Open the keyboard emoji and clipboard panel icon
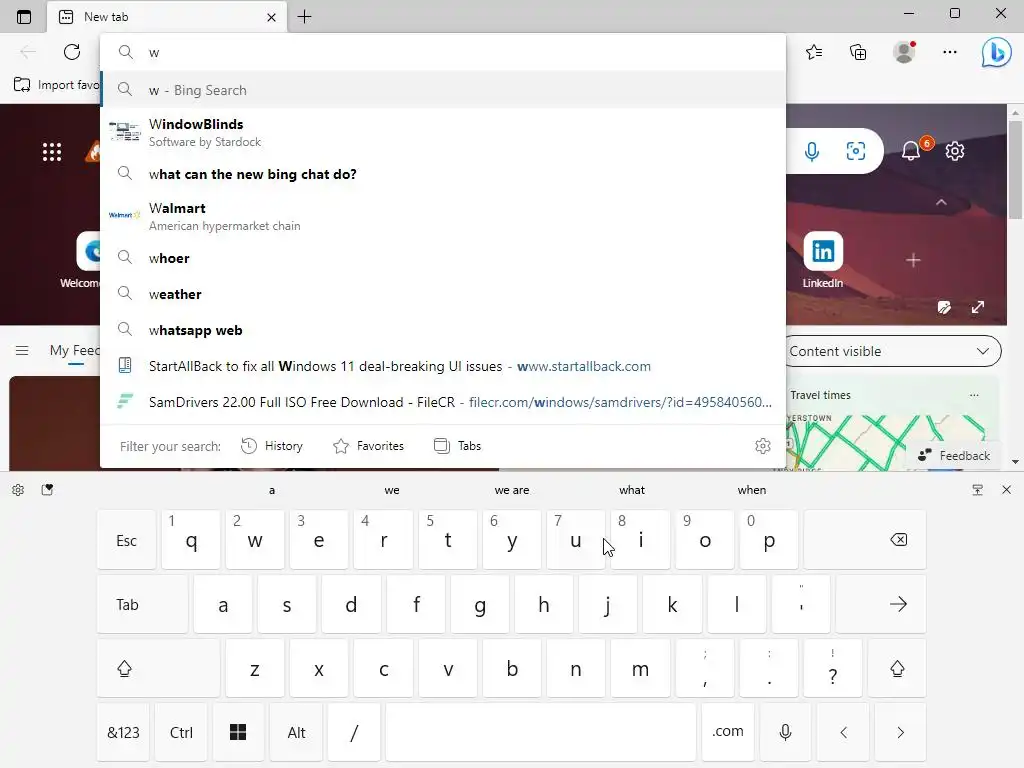 pyautogui.click(x=47, y=490)
